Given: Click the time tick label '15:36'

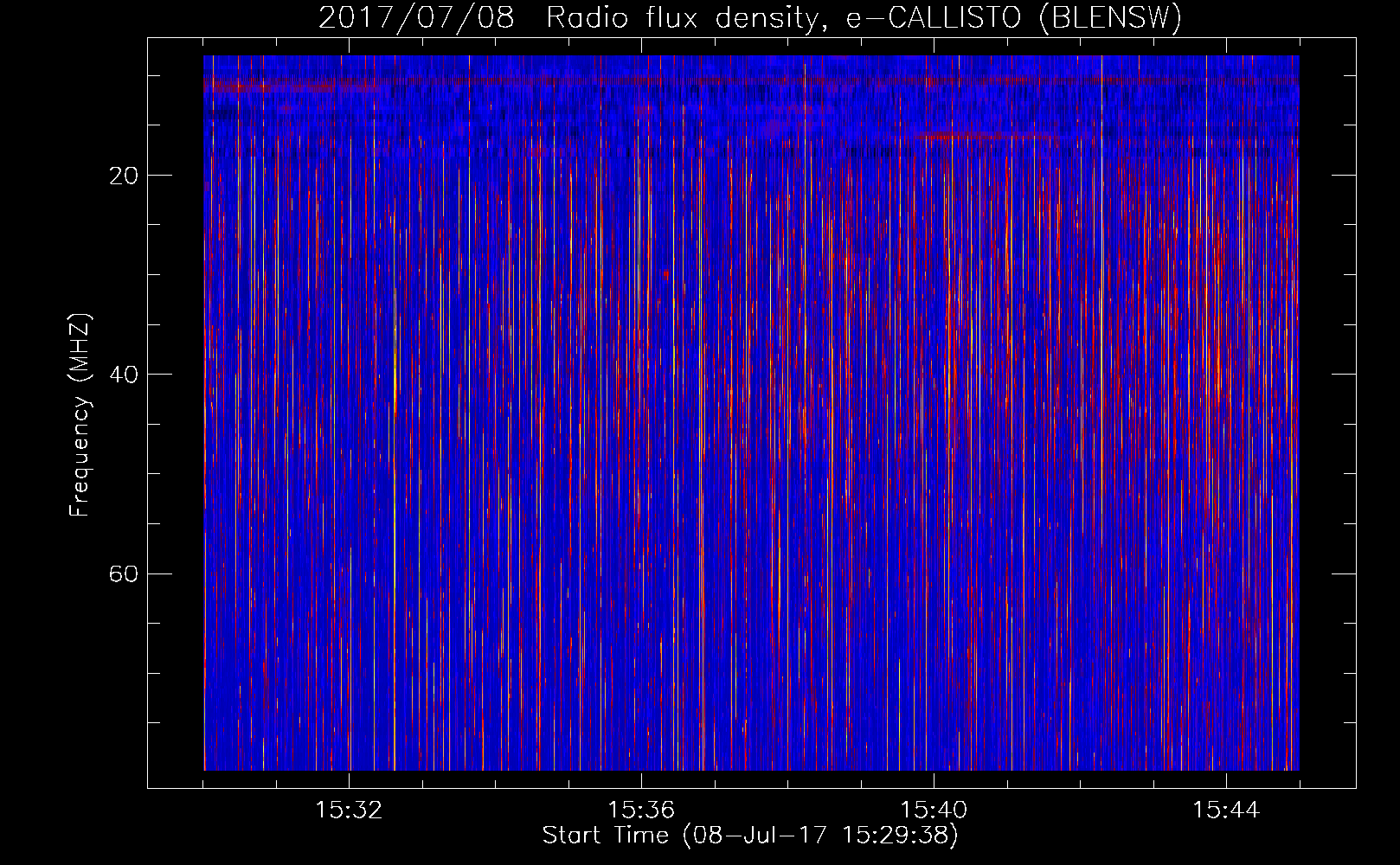Looking at the screenshot, I should (641, 811).
